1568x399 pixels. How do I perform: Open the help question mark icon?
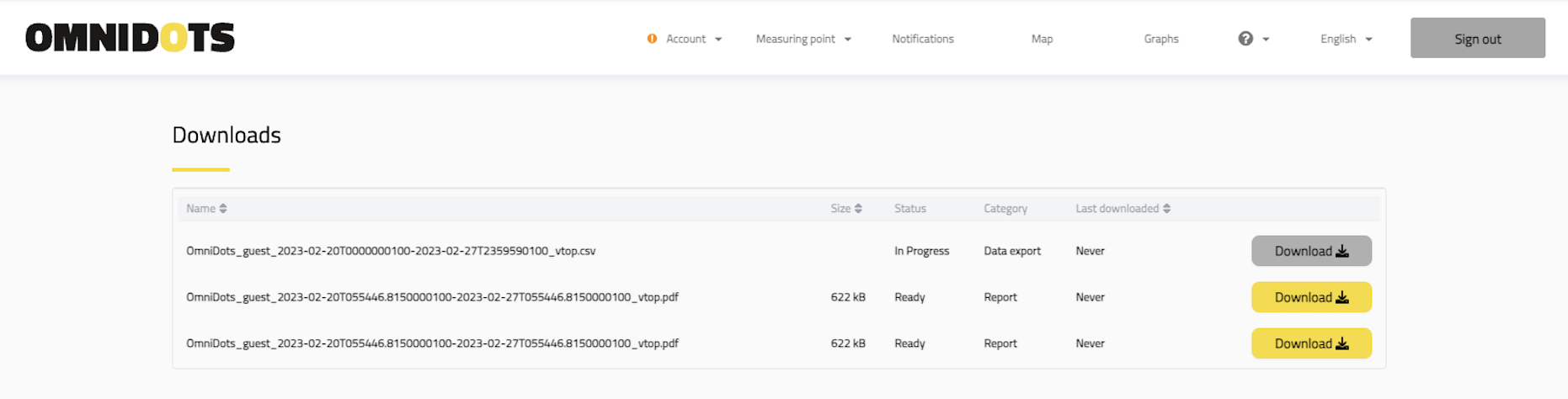[x=1245, y=39]
